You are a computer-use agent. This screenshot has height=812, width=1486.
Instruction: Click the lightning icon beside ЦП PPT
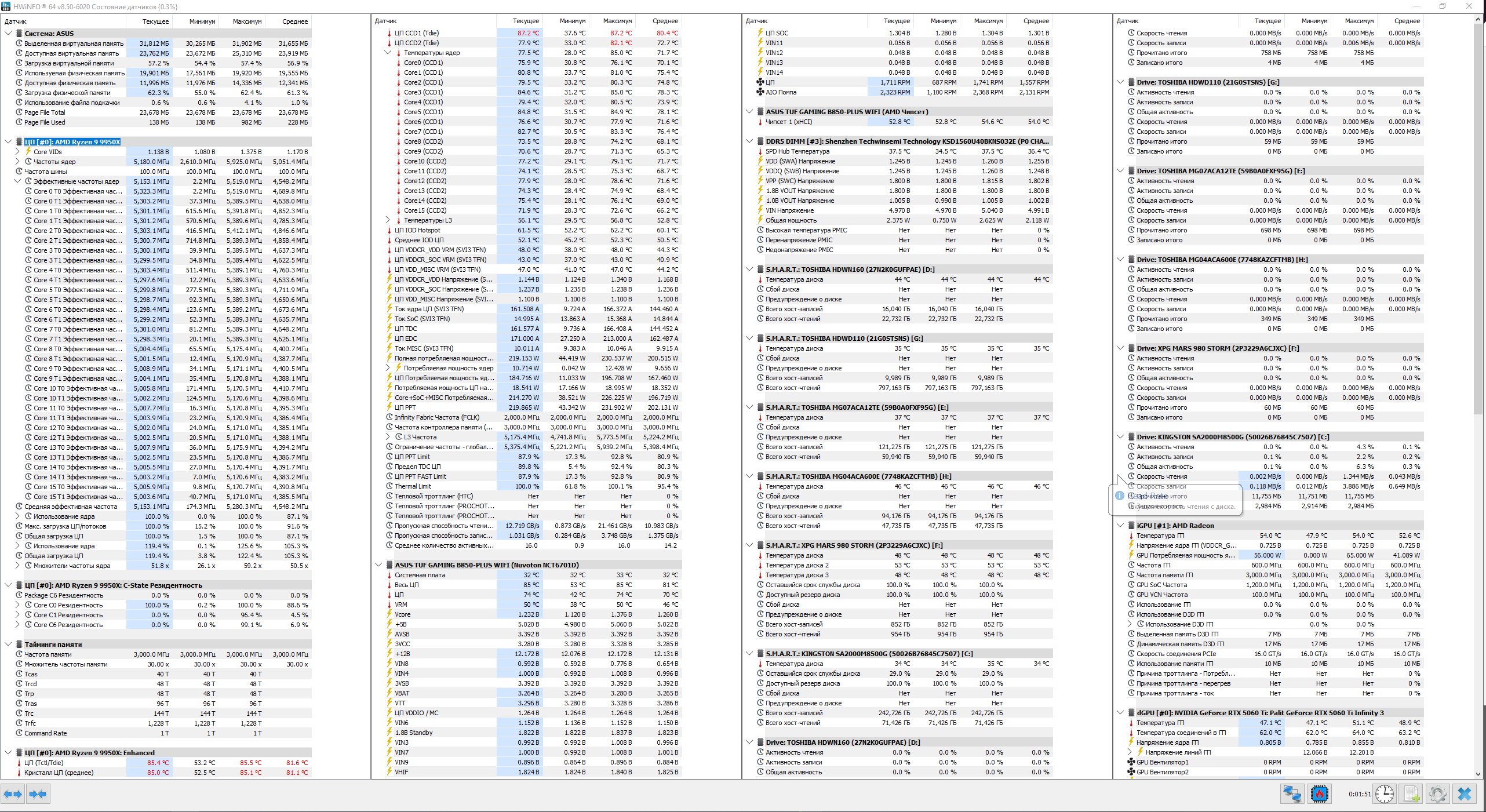tap(389, 407)
